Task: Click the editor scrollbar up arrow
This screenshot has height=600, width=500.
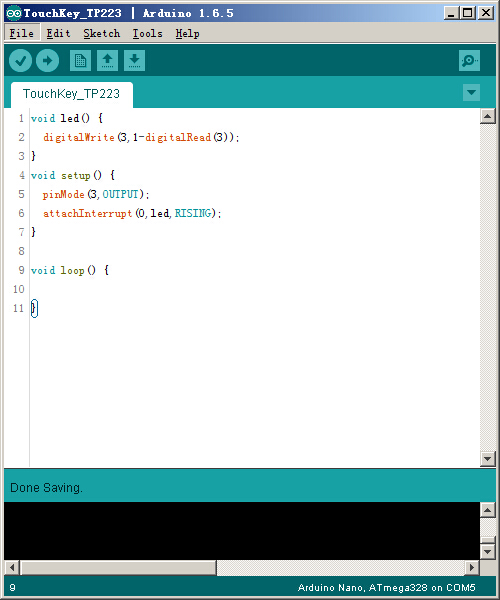Action: [487, 116]
